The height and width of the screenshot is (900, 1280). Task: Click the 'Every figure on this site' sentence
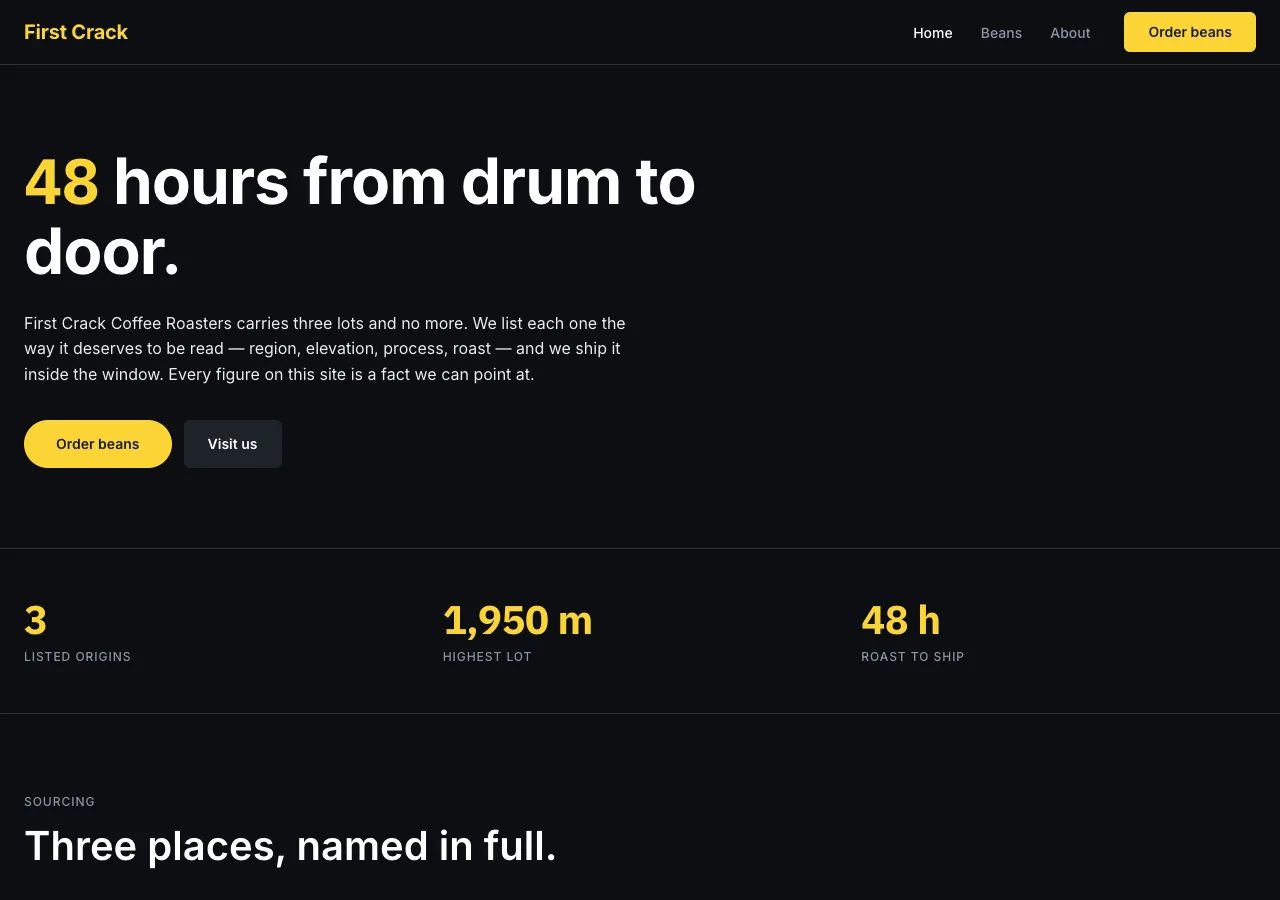pyautogui.click(x=351, y=375)
